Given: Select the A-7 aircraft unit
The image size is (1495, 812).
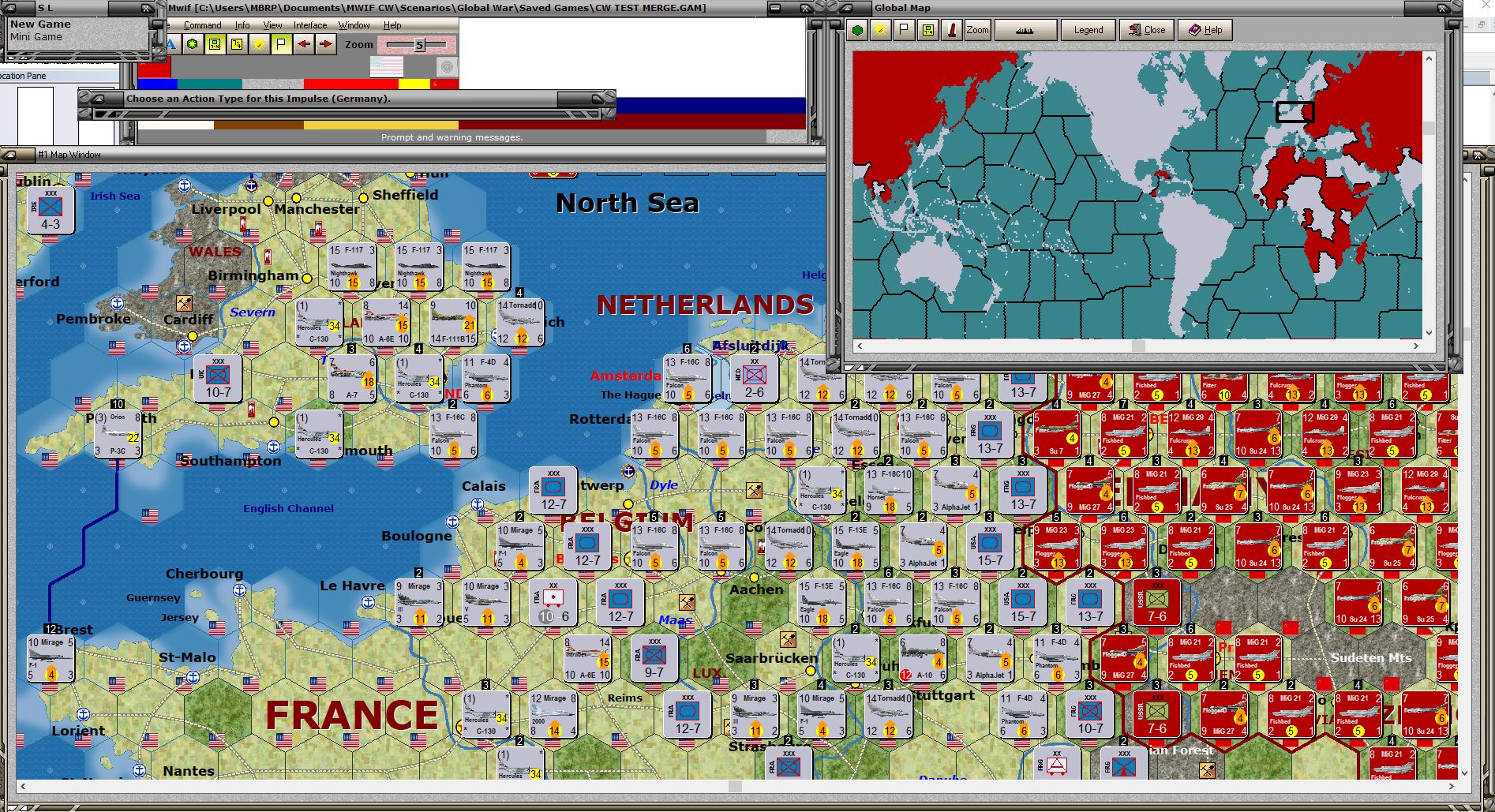Looking at the screenshot, I should click(352, 379).
